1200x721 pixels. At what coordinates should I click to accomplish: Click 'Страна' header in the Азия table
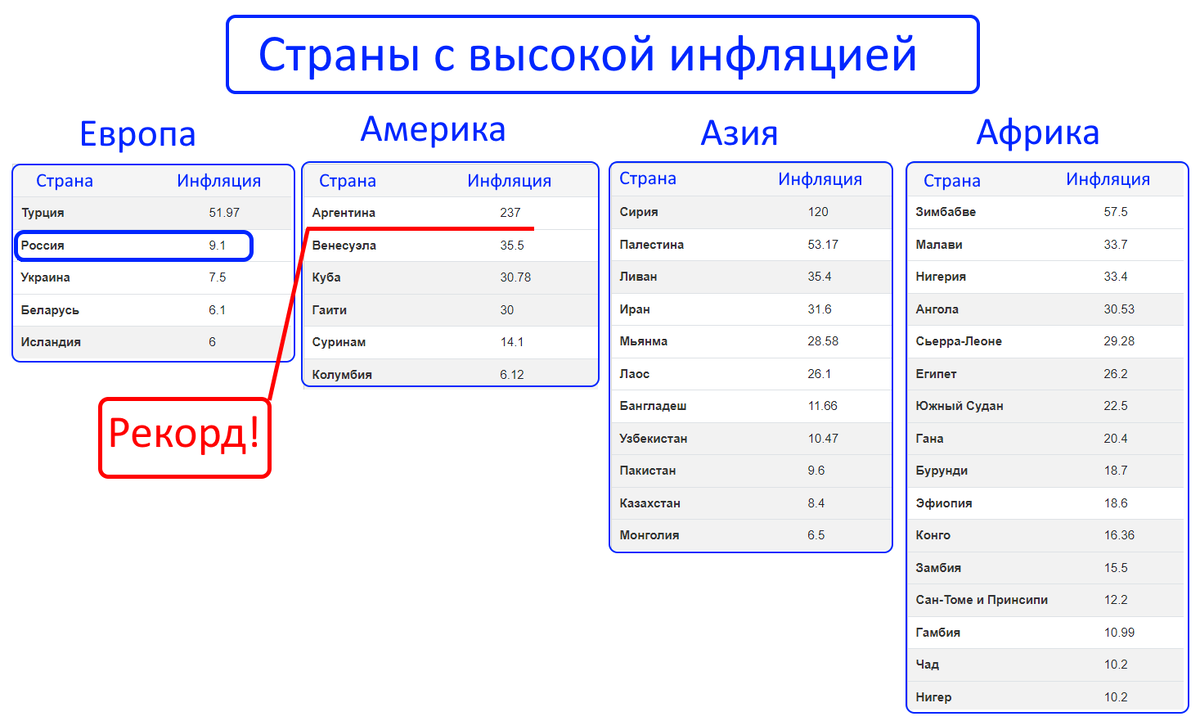pos(647,179)
